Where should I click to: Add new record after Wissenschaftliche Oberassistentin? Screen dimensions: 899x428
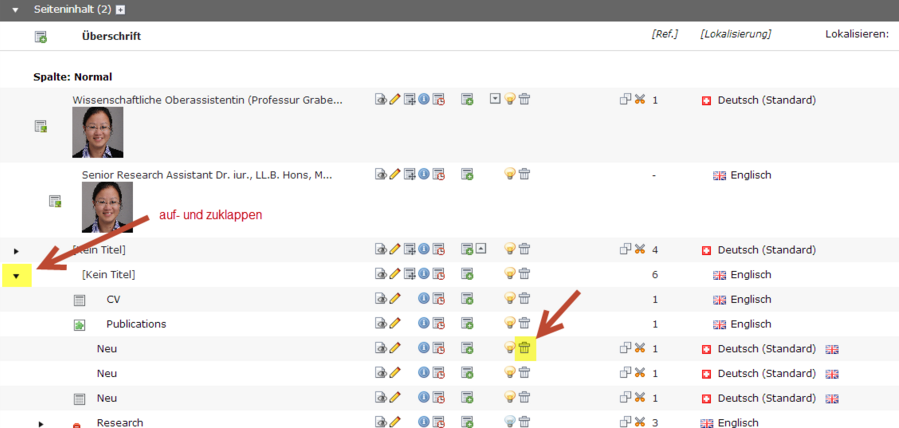[x=467, y=100]
